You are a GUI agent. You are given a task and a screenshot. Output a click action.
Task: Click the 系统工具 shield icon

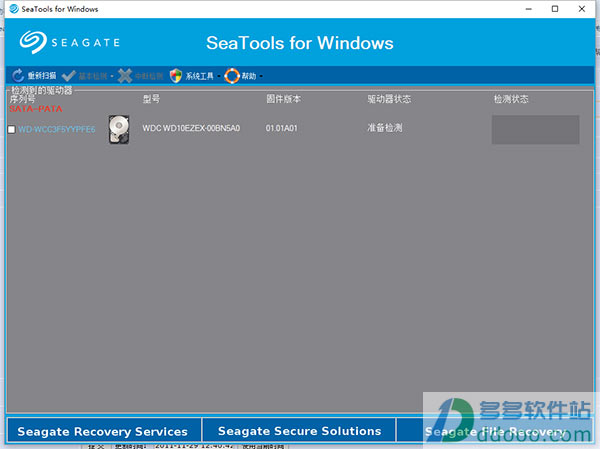pos(176,76)
